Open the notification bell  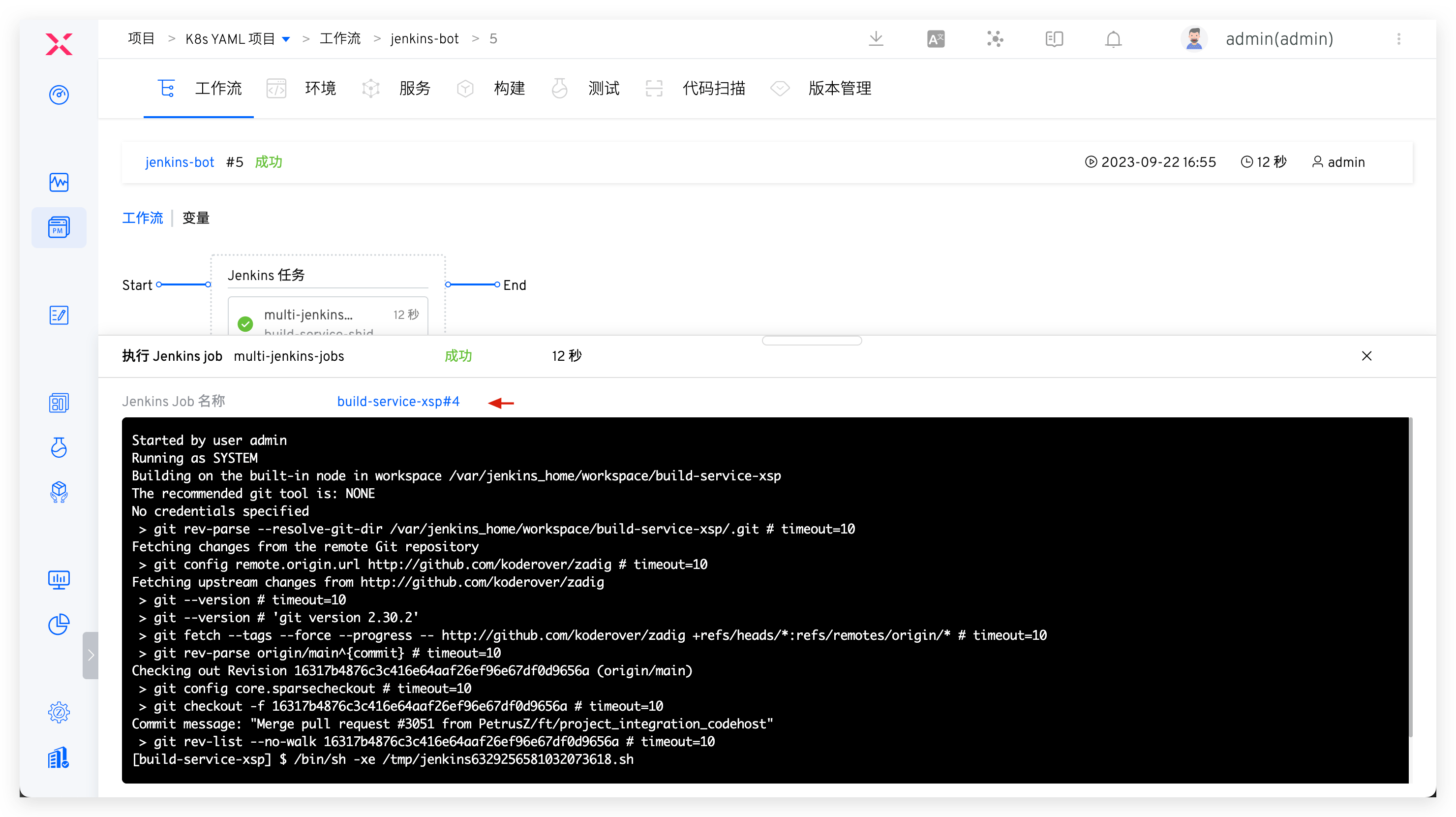[1114, 38]
